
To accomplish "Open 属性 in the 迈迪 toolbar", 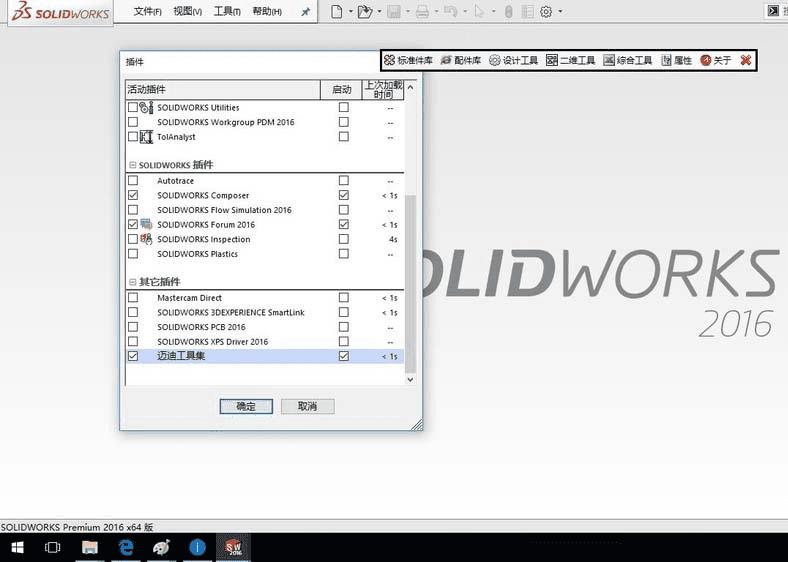I will (x=676, y=60).
